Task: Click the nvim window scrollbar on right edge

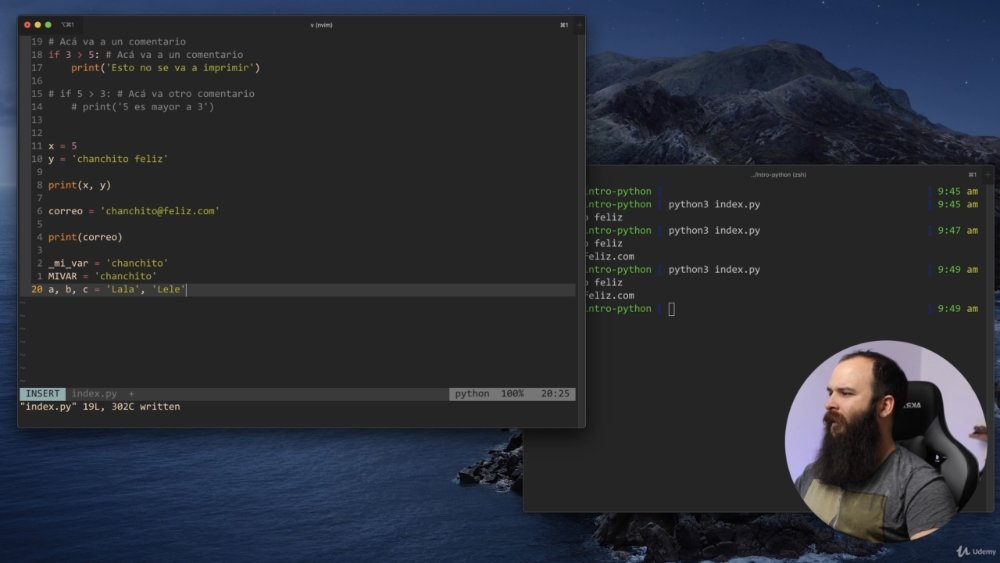Action: click(580, 230)
